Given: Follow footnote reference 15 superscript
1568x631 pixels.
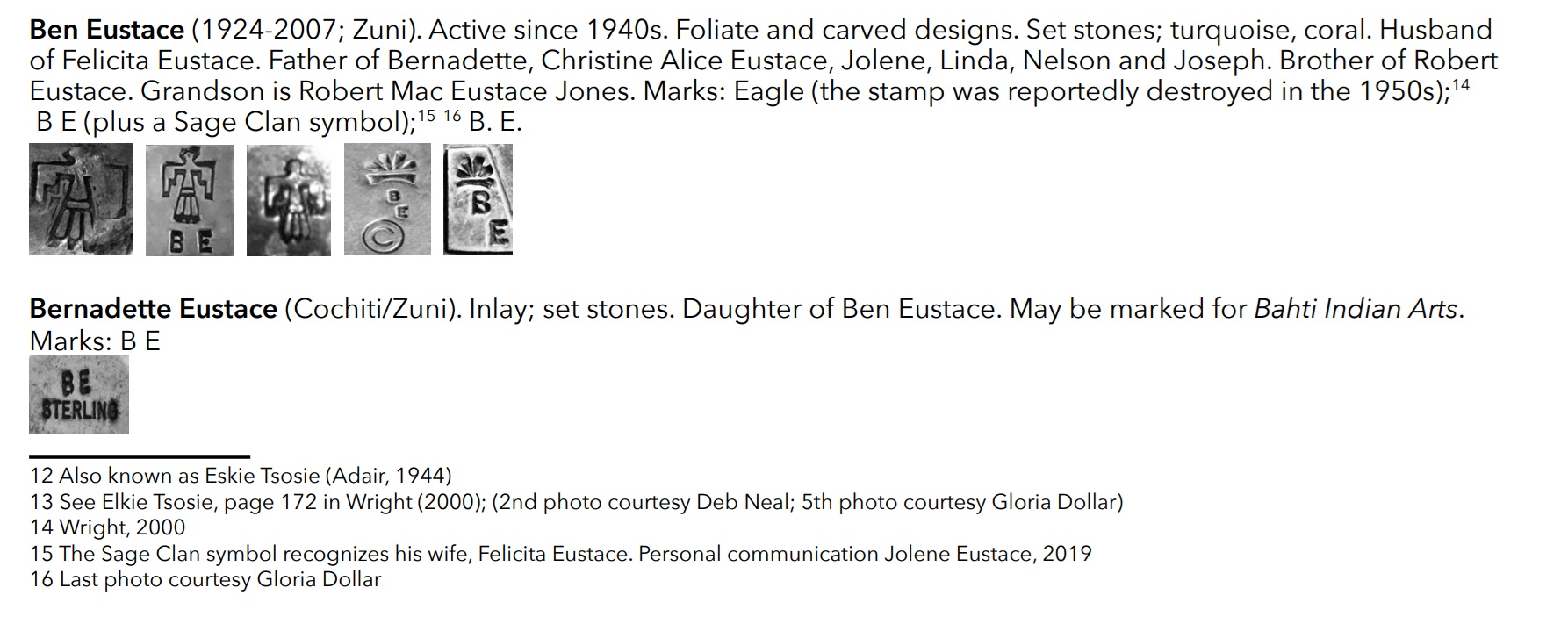Looking at the screenshot, I should [426, 116].
